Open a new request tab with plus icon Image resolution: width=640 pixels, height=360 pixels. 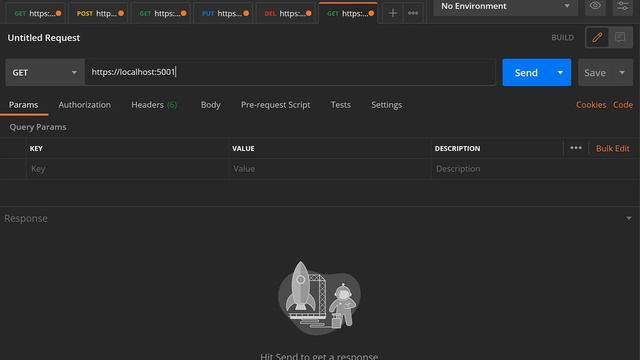(392, 13)
